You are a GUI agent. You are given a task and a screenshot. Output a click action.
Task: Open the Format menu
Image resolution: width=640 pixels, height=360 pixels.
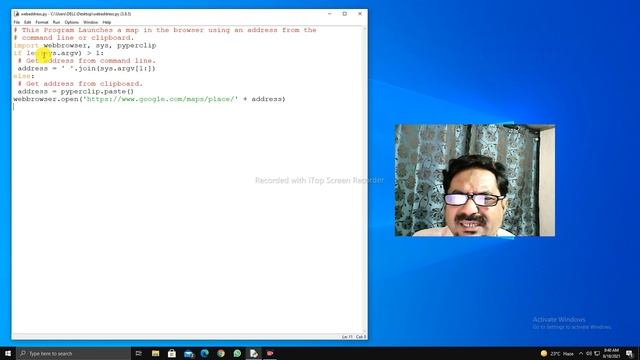click(x=42, y=22)
